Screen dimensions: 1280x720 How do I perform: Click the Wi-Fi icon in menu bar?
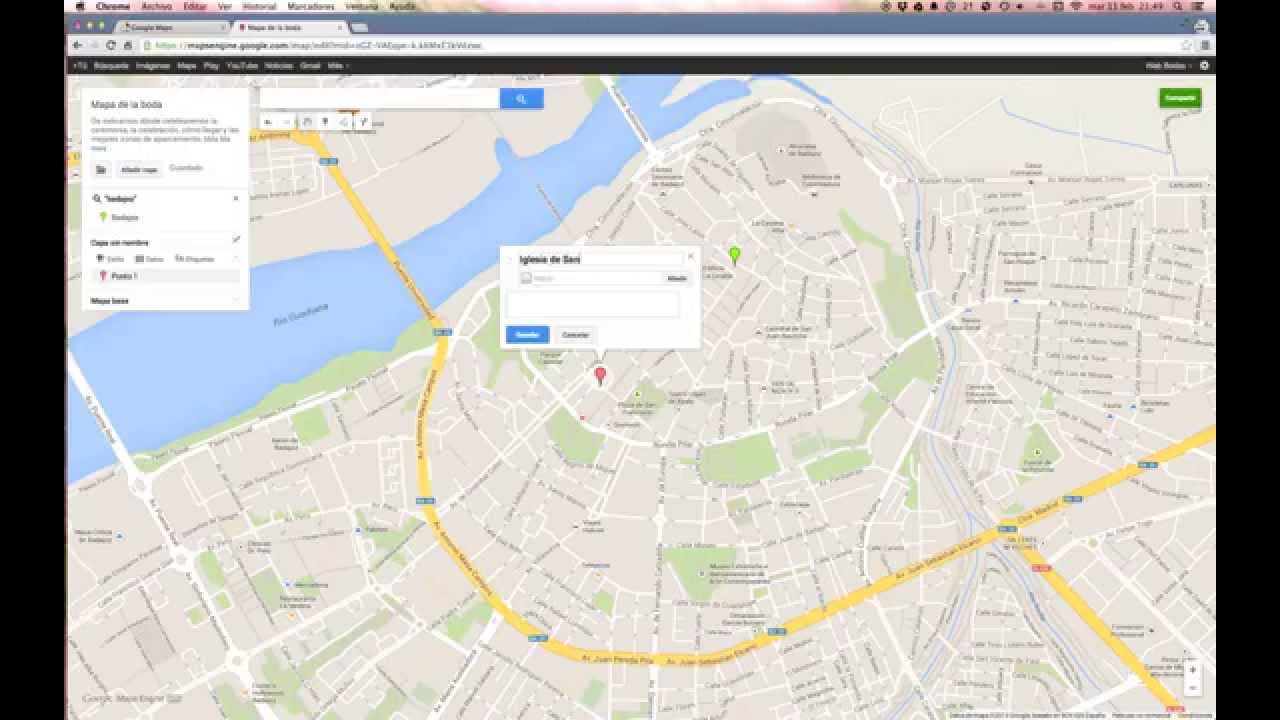click(1076, 6)
